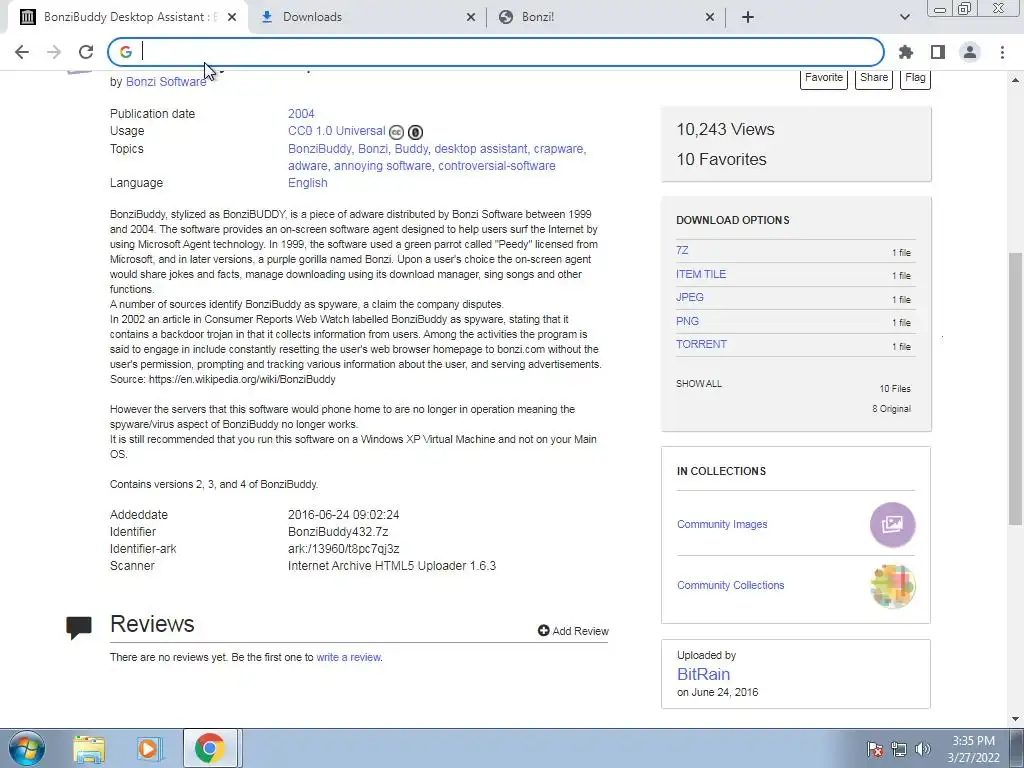Image resolution: width=1024 pixels, height=768 pixels.
Task: Click the scrollbar's down arrow
Action: pos(1015,719)
